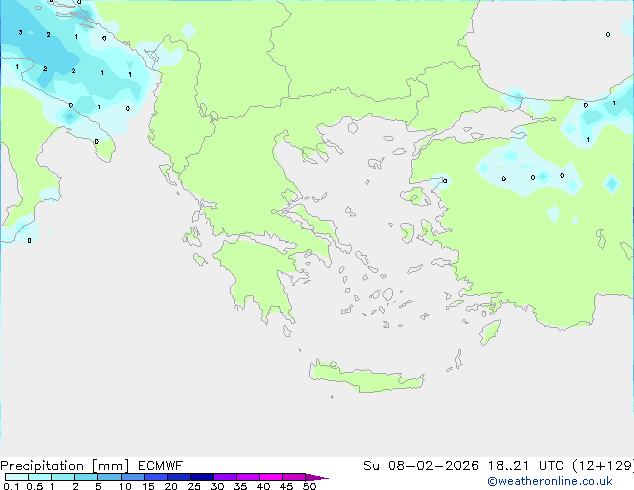The width and height of the screenshot is (634, 490).
Task: Pick the legend swatch between 0.5 and 1
Action: (40, 477)
